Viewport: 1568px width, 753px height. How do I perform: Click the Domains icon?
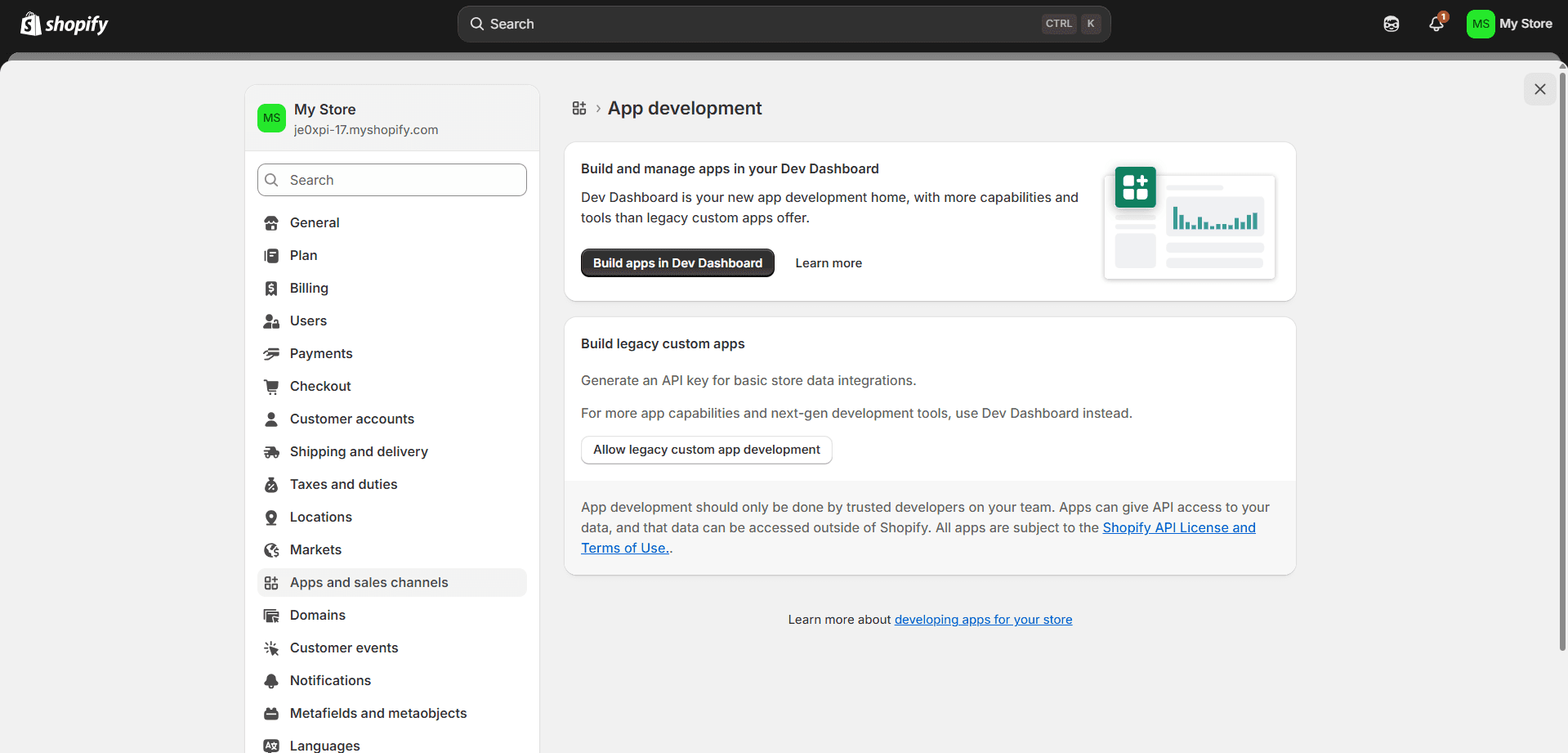tap(271, 616)
